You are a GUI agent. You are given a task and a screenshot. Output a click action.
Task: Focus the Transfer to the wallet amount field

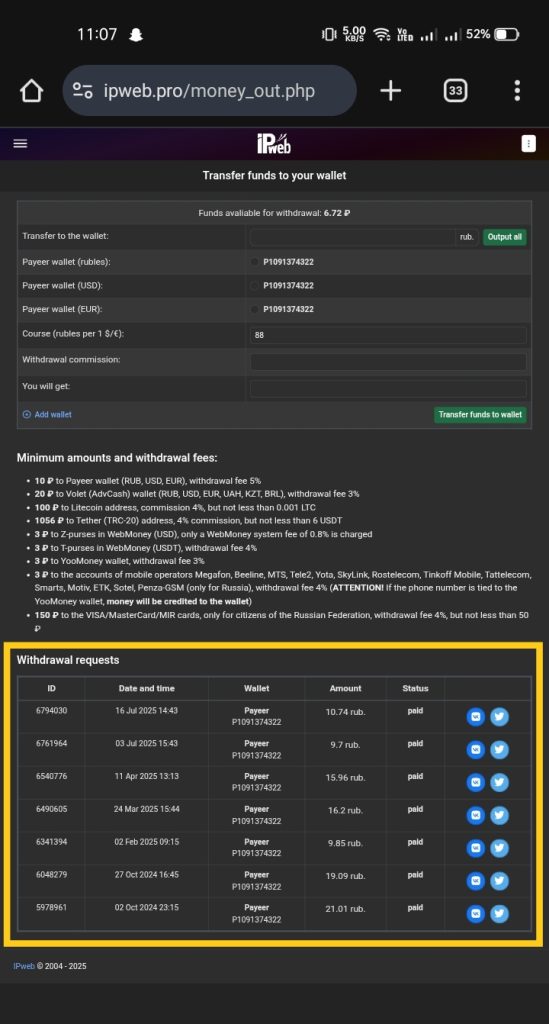[x=353, y=237]
